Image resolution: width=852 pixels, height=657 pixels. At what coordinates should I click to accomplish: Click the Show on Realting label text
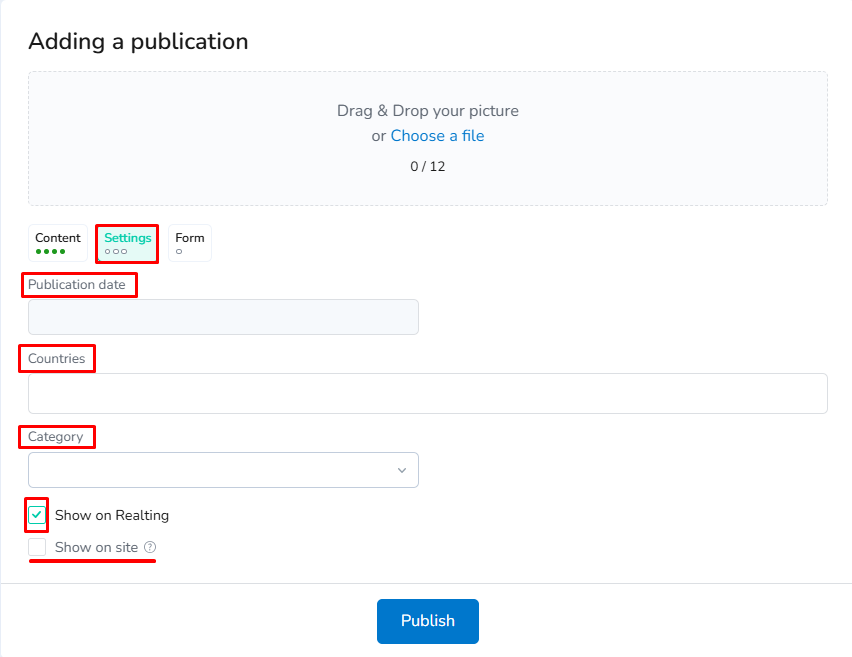coord(112,515)
